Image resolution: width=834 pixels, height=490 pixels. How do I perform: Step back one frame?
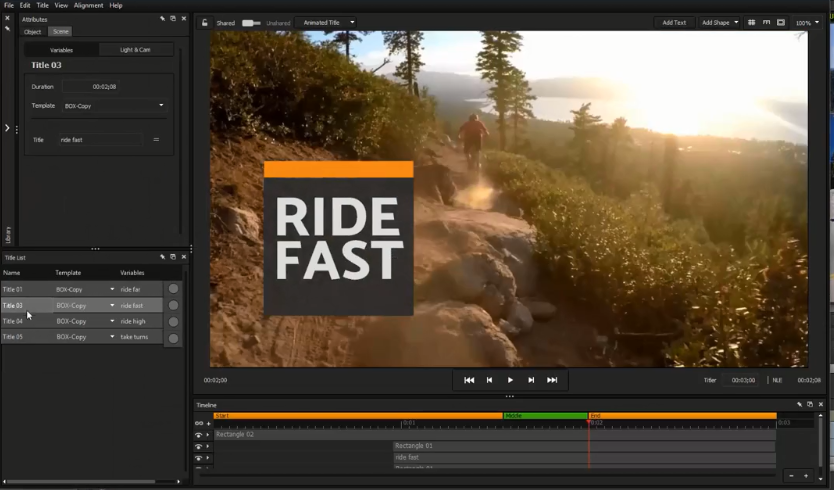pos(489,380)
